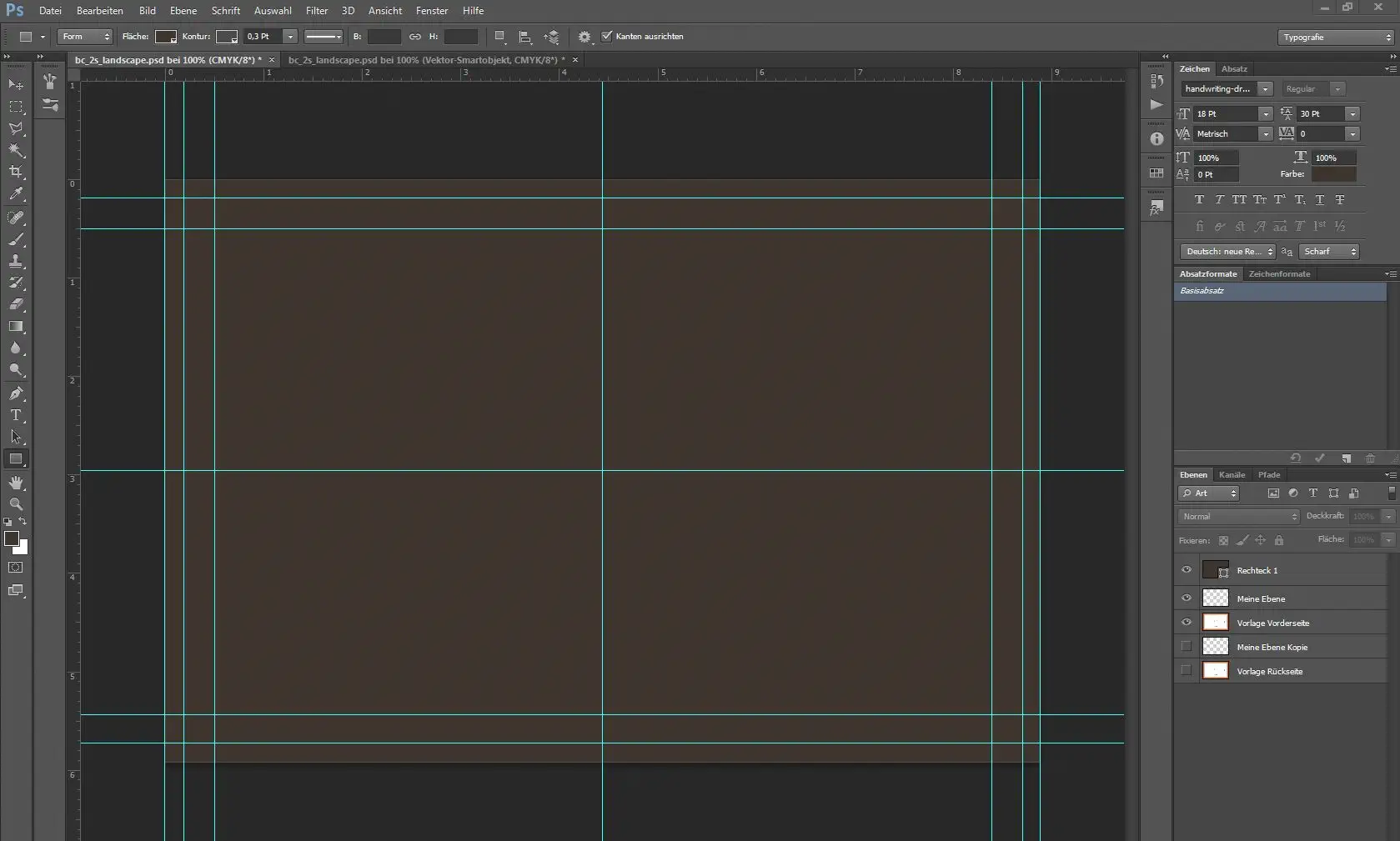Viewport: 1400px width, 841px height.
Task: Select the Magic Wand tool
Action: point(16,150)
